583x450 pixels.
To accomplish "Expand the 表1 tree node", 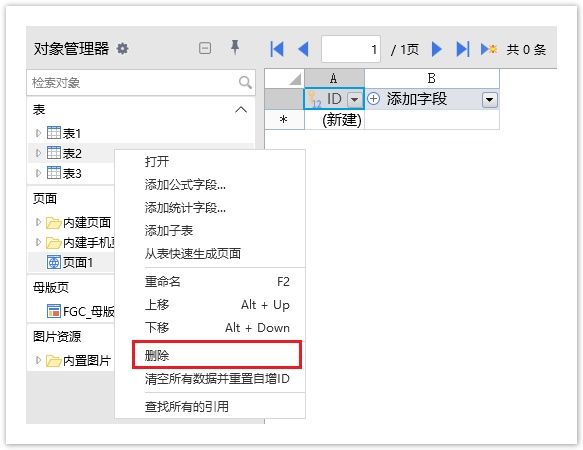I will coord(38,133).
